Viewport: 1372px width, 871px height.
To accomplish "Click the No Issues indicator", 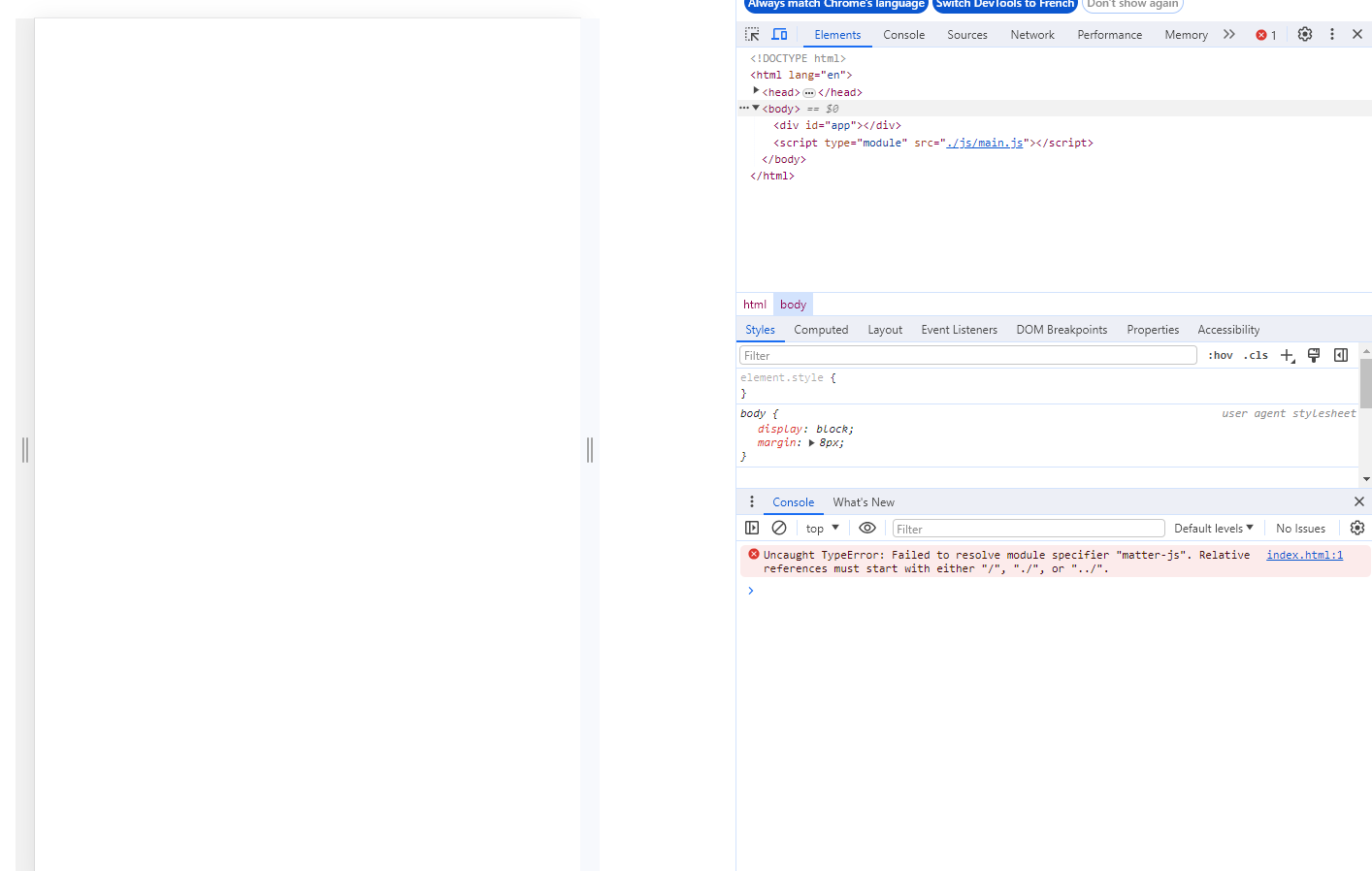I will pyautogui.click(x=1300, y=529).
